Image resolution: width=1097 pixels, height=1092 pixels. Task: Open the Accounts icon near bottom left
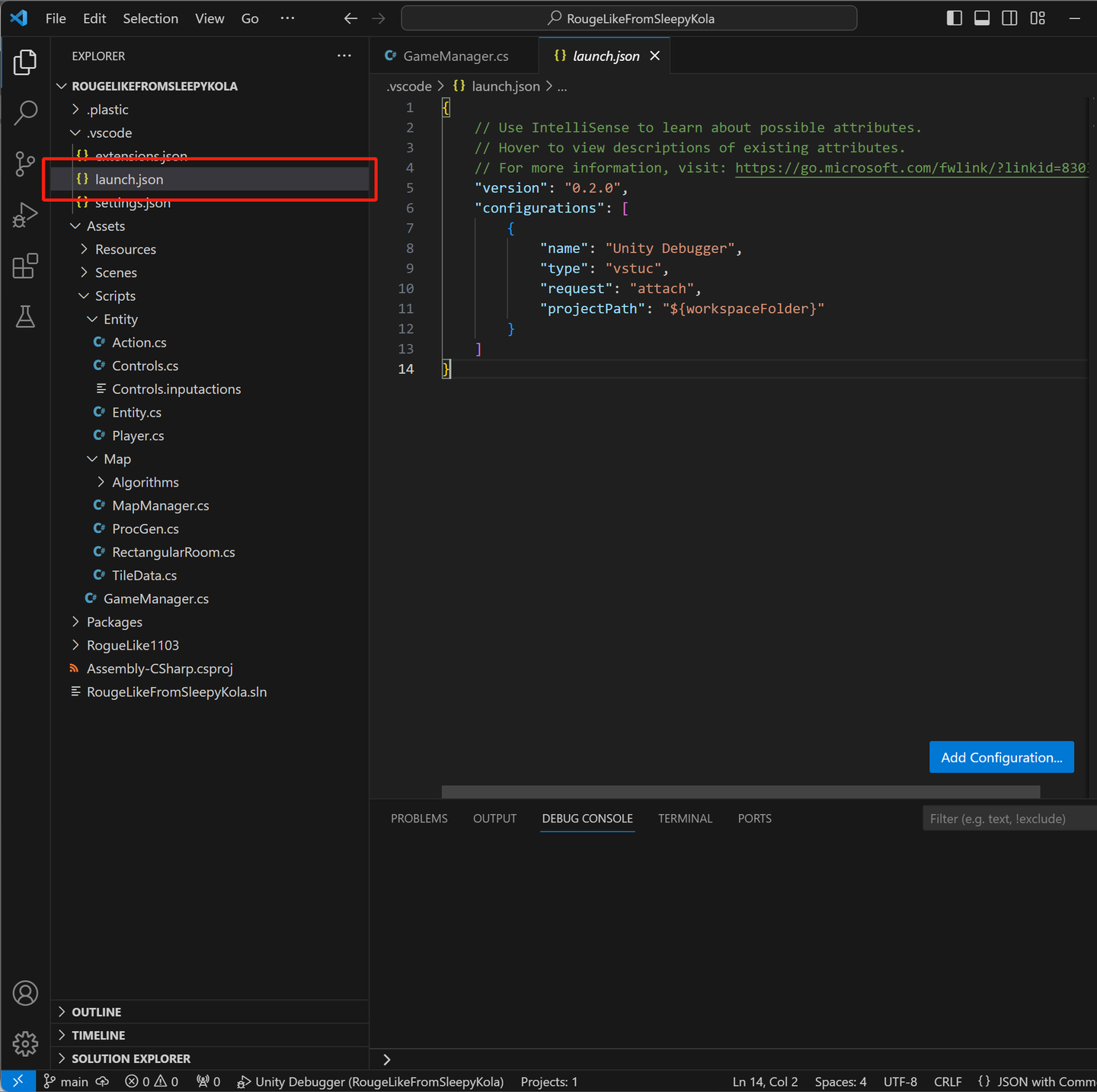coord(25,992)
